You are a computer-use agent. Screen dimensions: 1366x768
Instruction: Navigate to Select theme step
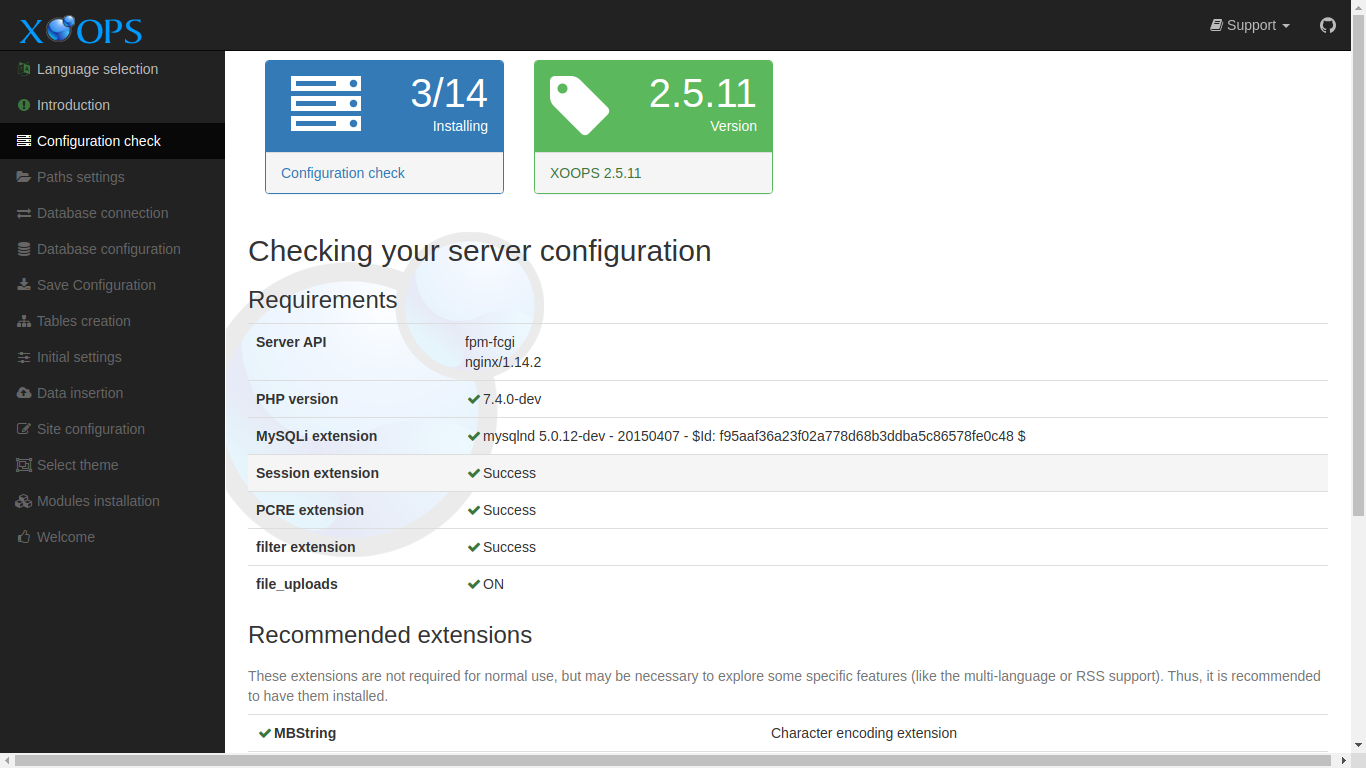point(80,465)
